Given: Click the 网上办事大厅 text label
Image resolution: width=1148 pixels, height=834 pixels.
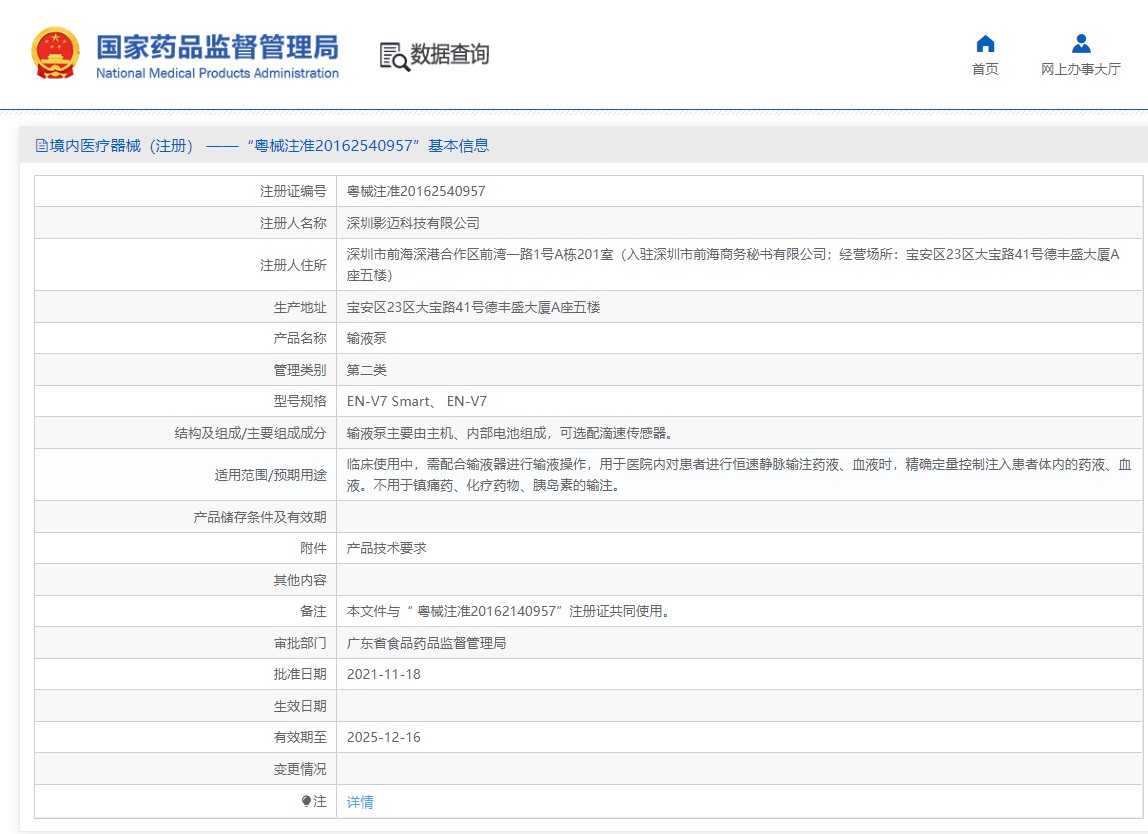Looking at the screenshot, I should click(x=1081, y=69).
